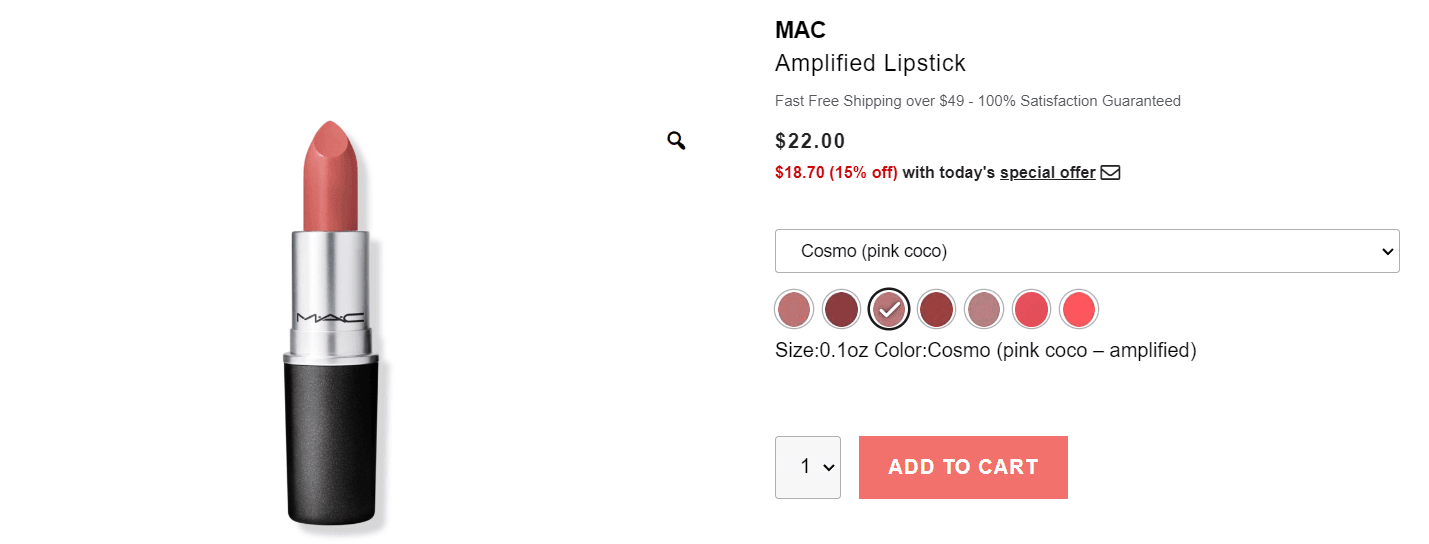The image size is (1429, 544).
Task: Click the $18.70 (15% off) discount text
Action: pyautogui.click(x=836, y=172)
